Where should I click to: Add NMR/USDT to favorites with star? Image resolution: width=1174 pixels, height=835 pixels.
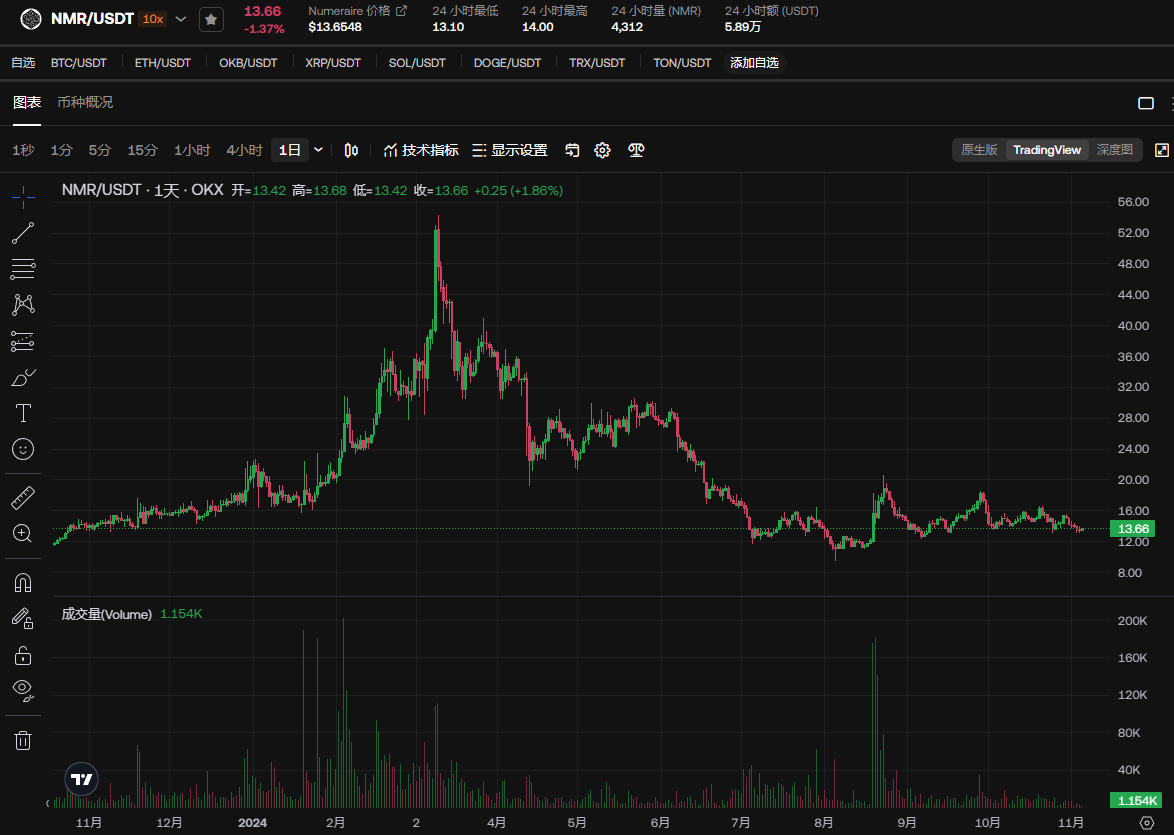coord(211,19)
